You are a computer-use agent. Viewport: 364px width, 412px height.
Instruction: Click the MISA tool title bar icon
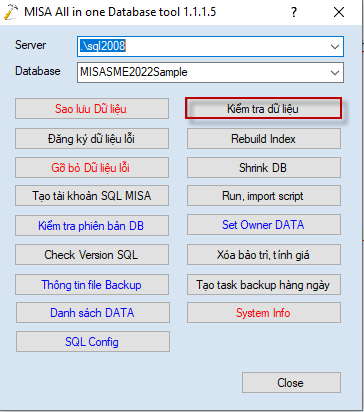coord(11,12)
